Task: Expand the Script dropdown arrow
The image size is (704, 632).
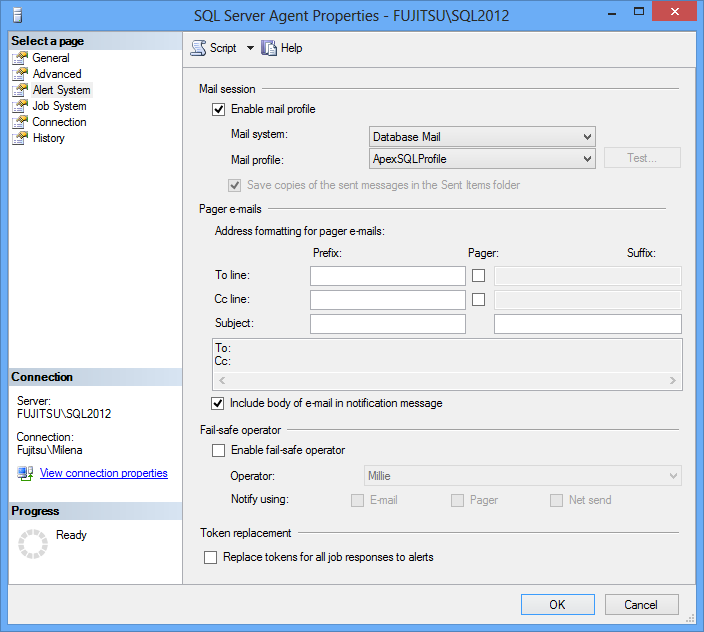Action: (x=251, y=48)
